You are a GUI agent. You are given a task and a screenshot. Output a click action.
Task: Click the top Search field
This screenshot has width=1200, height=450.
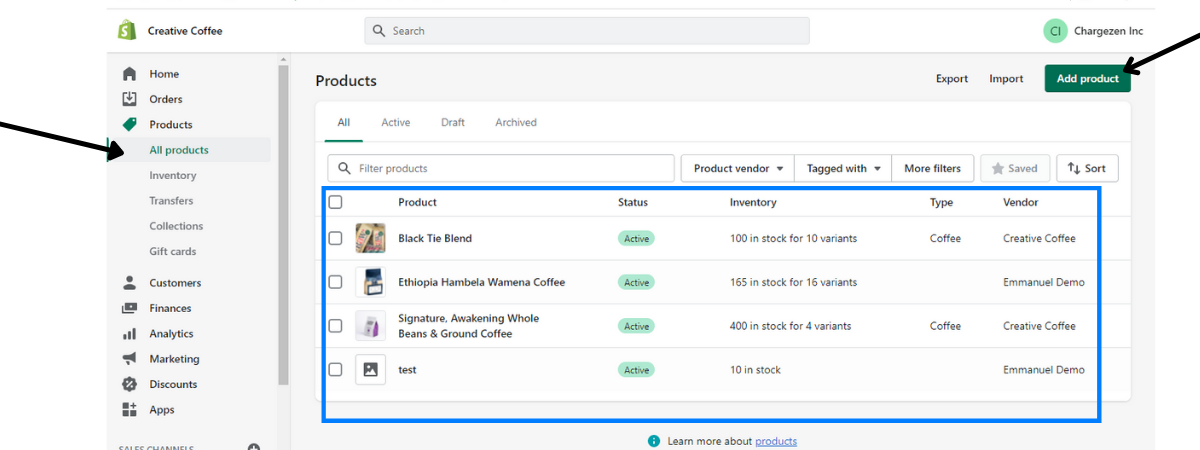point(587,31)
